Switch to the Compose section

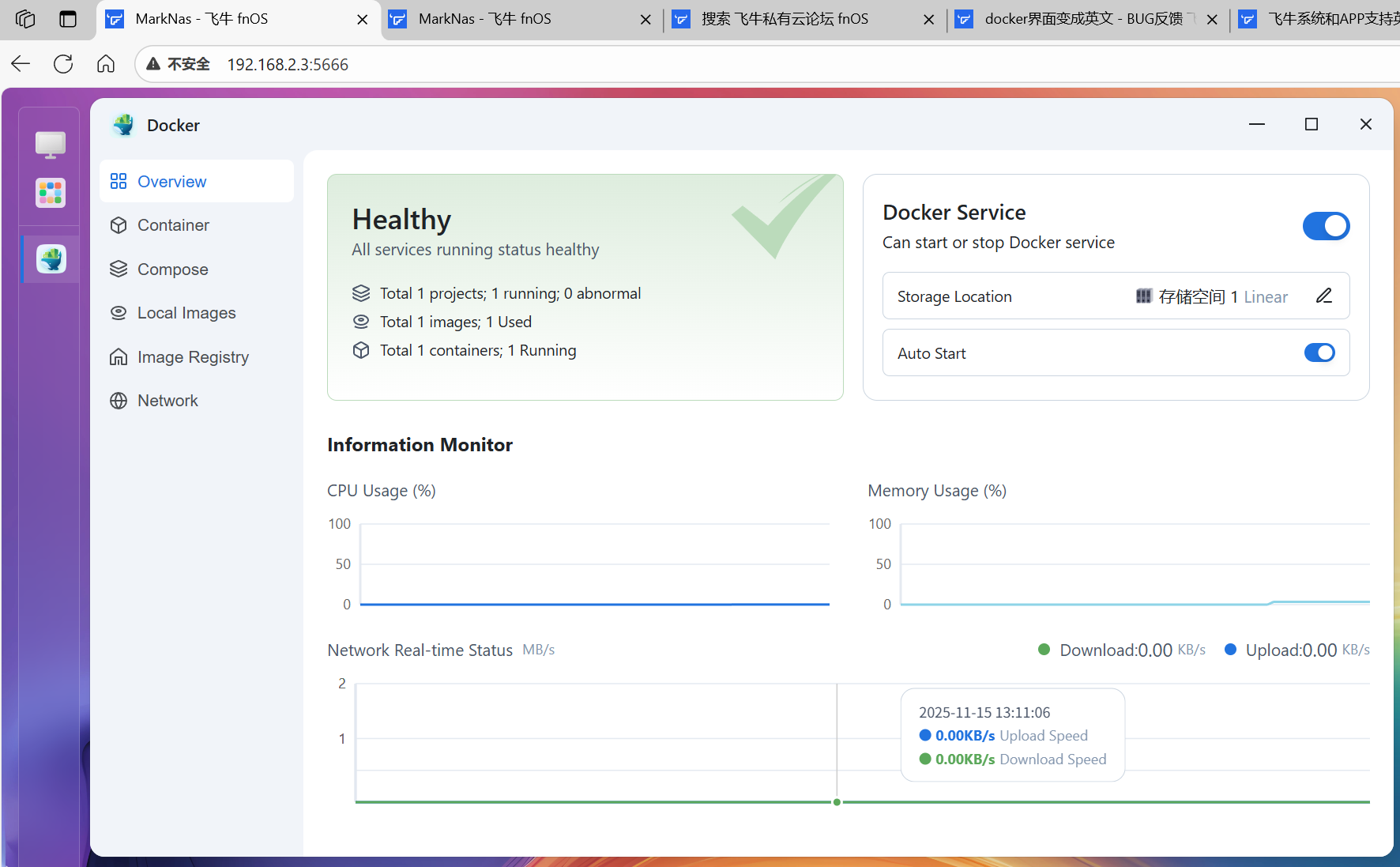(172, 270)
